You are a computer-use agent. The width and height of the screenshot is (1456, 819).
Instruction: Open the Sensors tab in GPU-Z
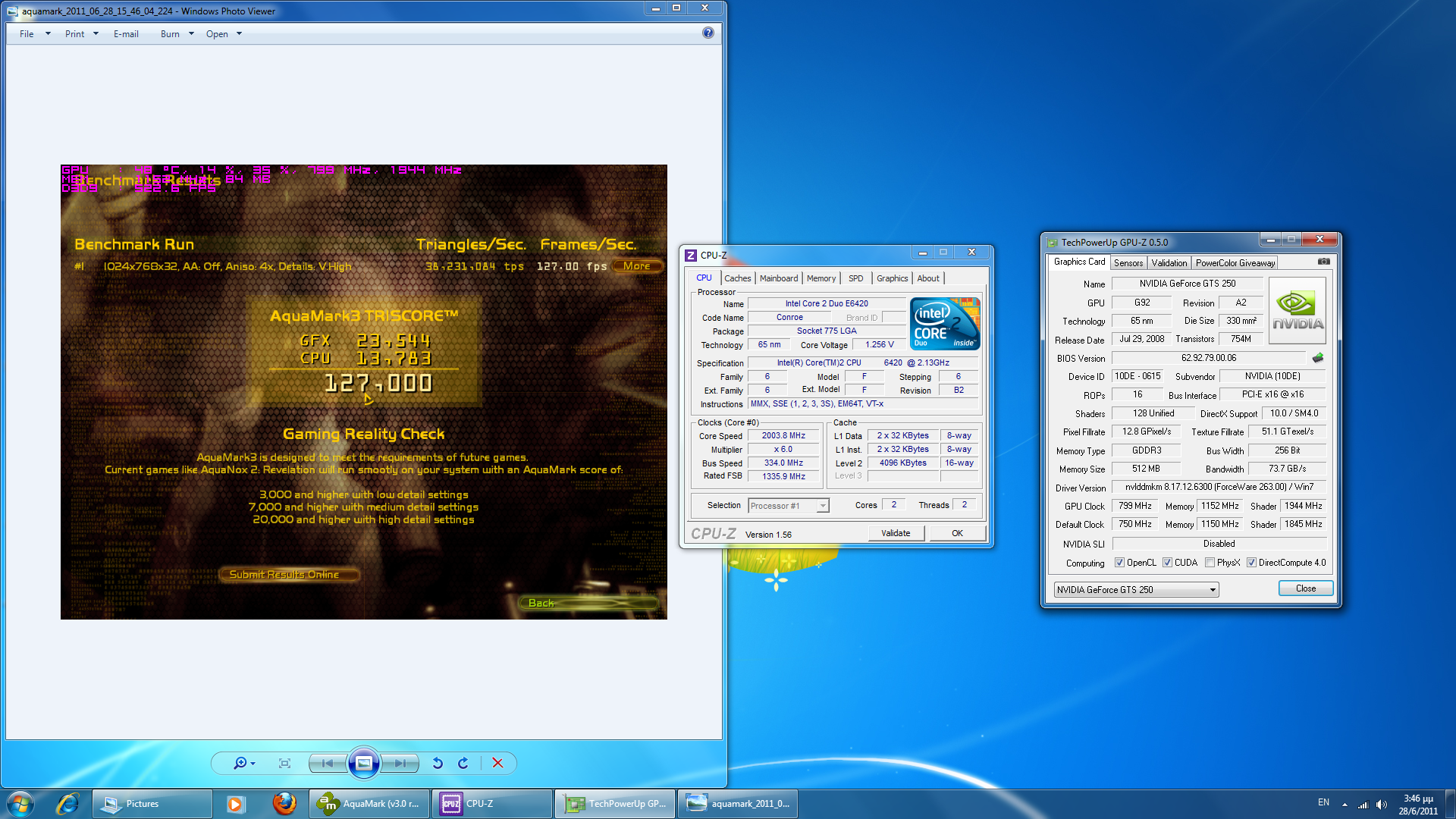pyautogui.click(x=1128, y=263)
